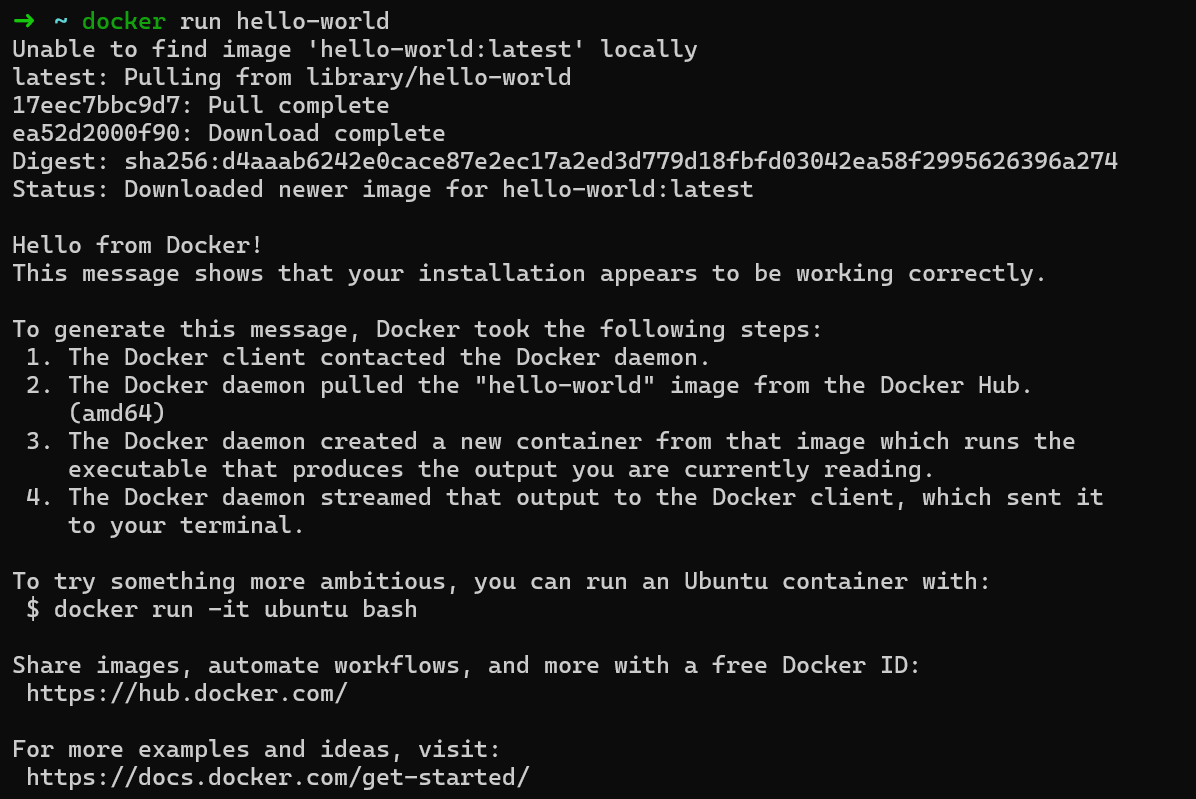This screenshot has width=1196, height=799.
Task: Open the hub.docker.com link
Action: point(187,693)
